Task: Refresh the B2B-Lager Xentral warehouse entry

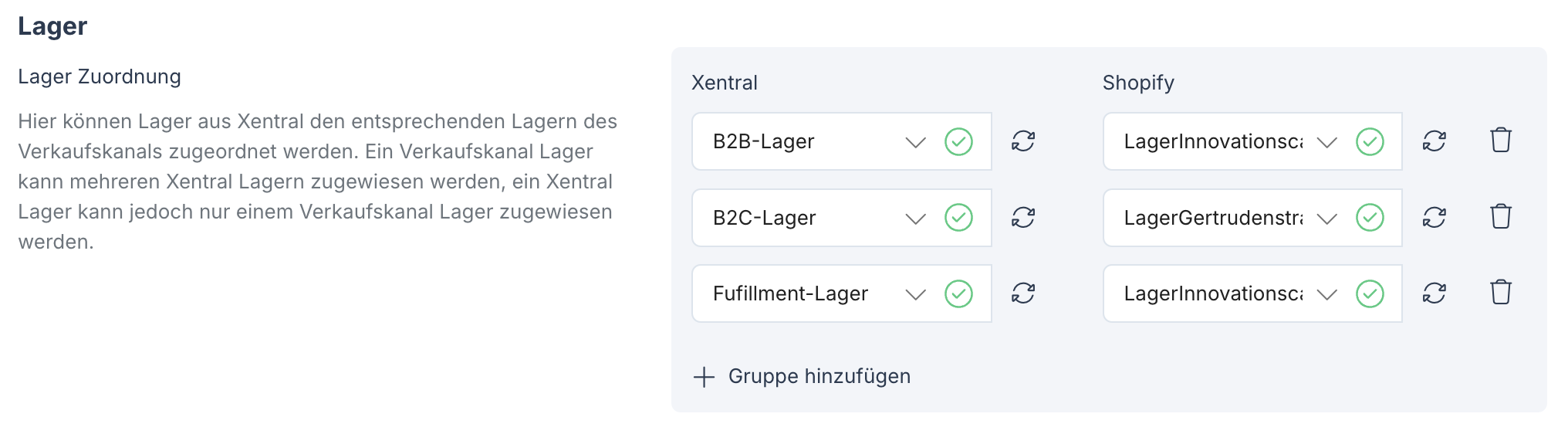Action: (x=1023, y=141)
